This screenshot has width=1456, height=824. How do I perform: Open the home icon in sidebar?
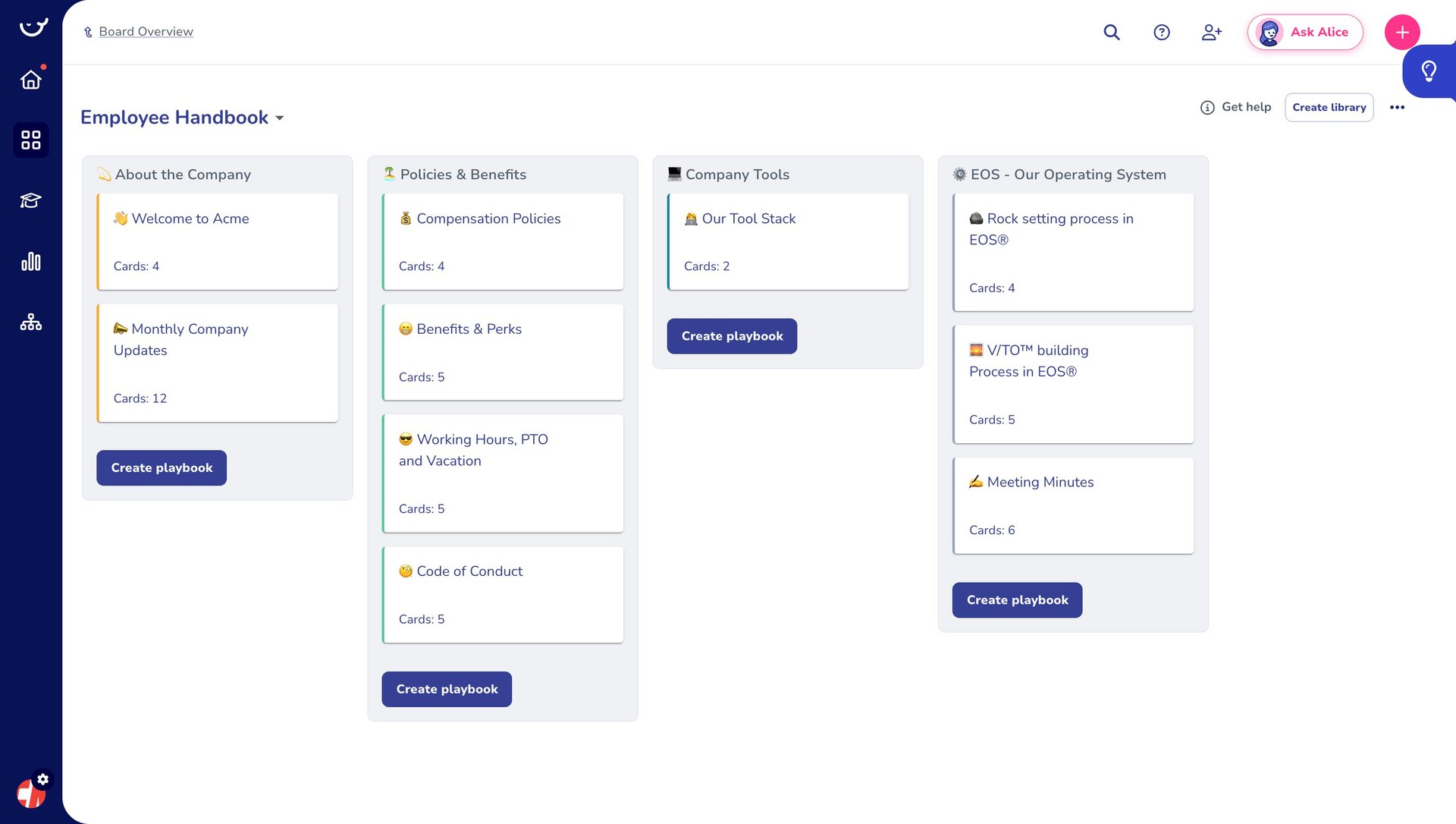point(30,80)
